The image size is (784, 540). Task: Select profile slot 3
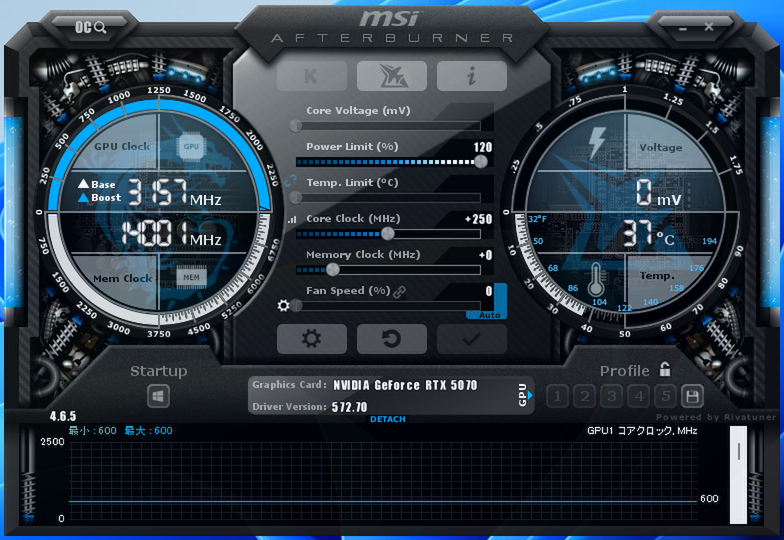coord(611,396)
